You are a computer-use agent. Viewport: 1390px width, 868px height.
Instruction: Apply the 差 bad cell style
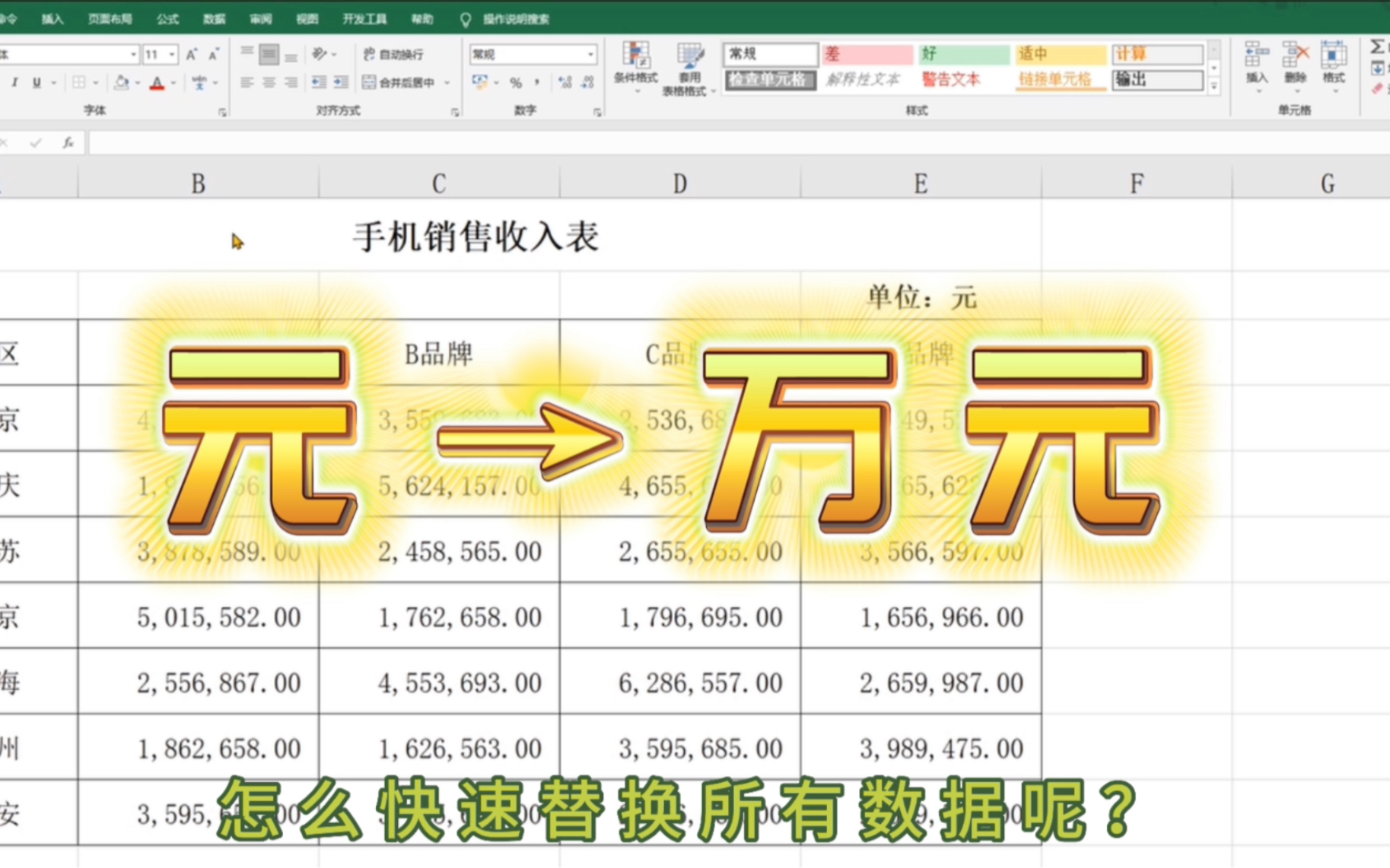click(x=867, y=54)
